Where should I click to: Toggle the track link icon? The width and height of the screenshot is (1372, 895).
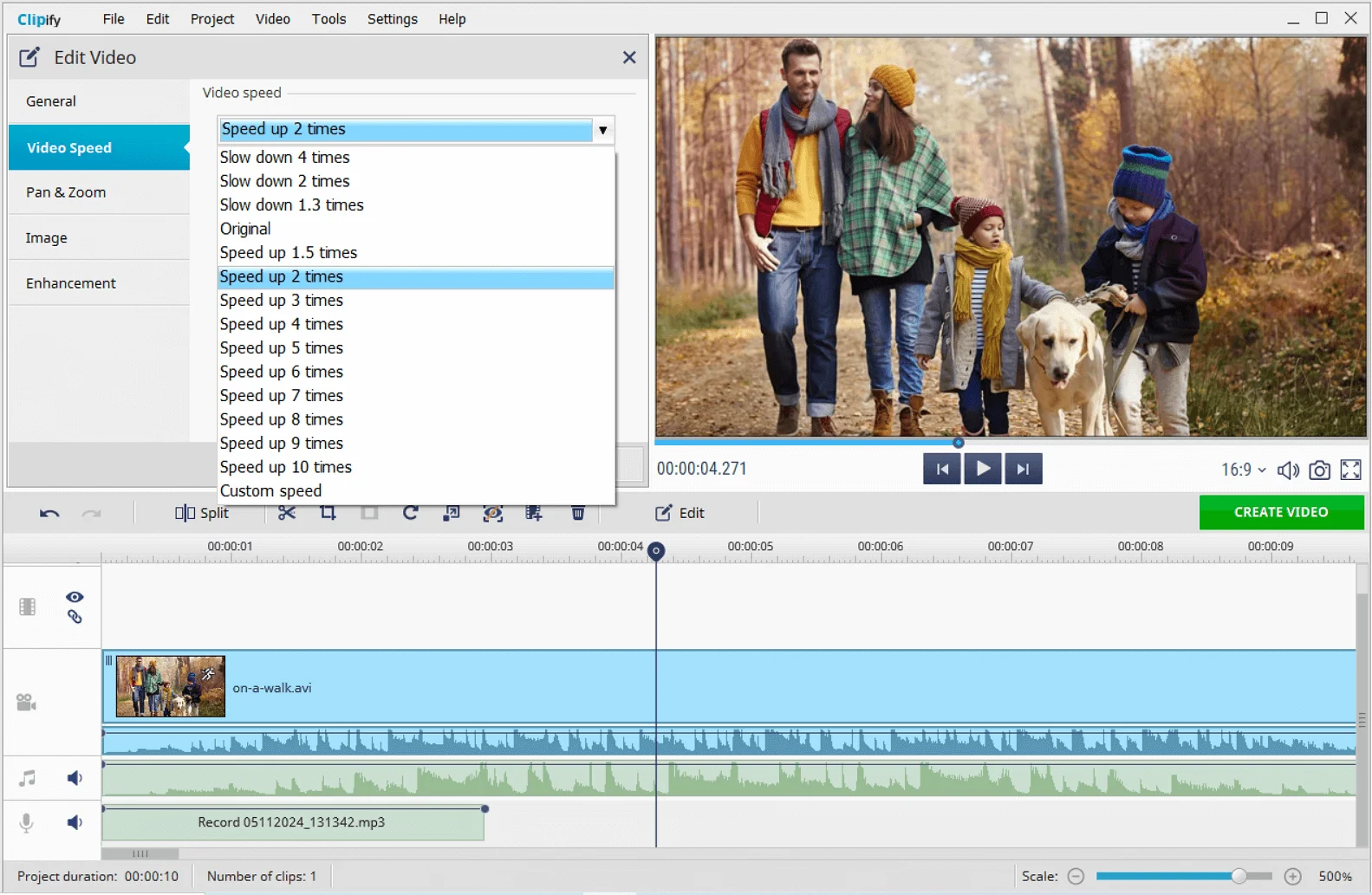pos(75,617)
